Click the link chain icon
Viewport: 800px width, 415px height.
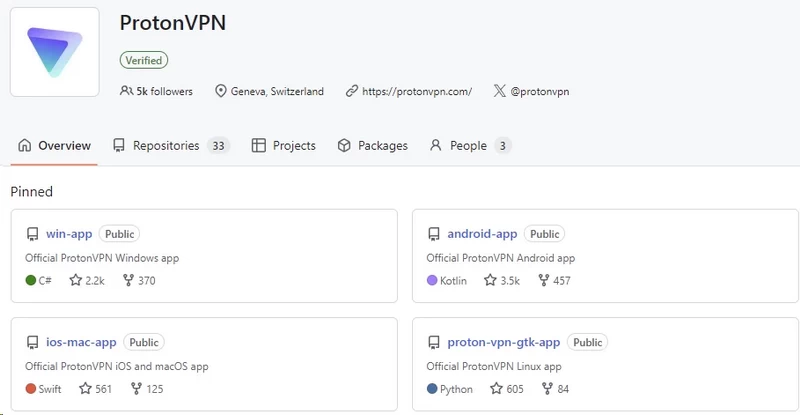352,91
